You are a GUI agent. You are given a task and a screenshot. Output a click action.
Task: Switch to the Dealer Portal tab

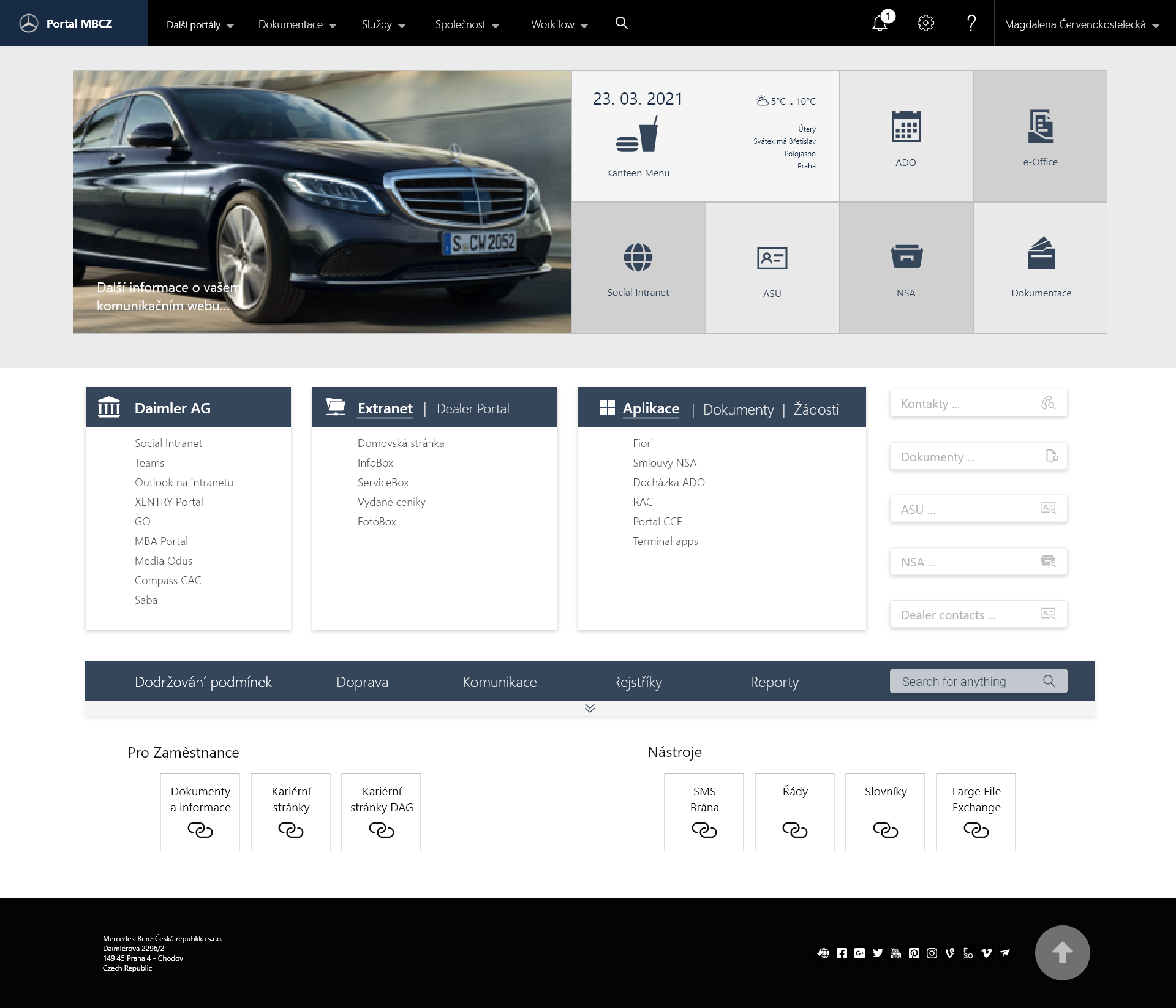(472, 408)
